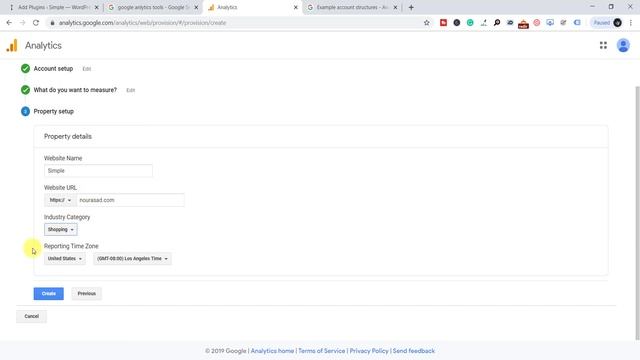Image resolution: width=640 pixels, height=360 pixels.
Task: Open the Los Angeles Time zone dropdown
Action: click(132, 258)
